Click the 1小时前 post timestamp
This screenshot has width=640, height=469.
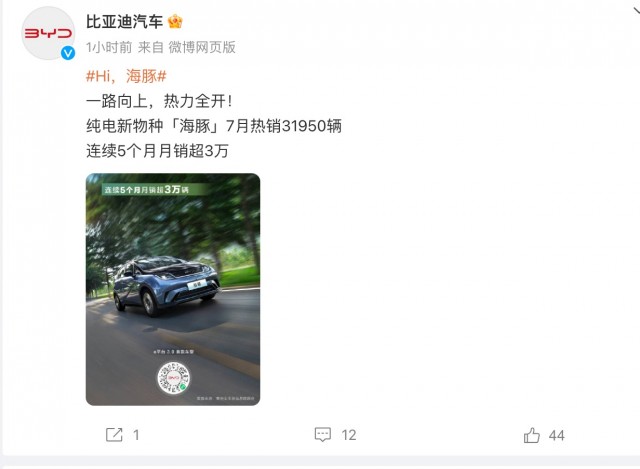tap(109, 47)
